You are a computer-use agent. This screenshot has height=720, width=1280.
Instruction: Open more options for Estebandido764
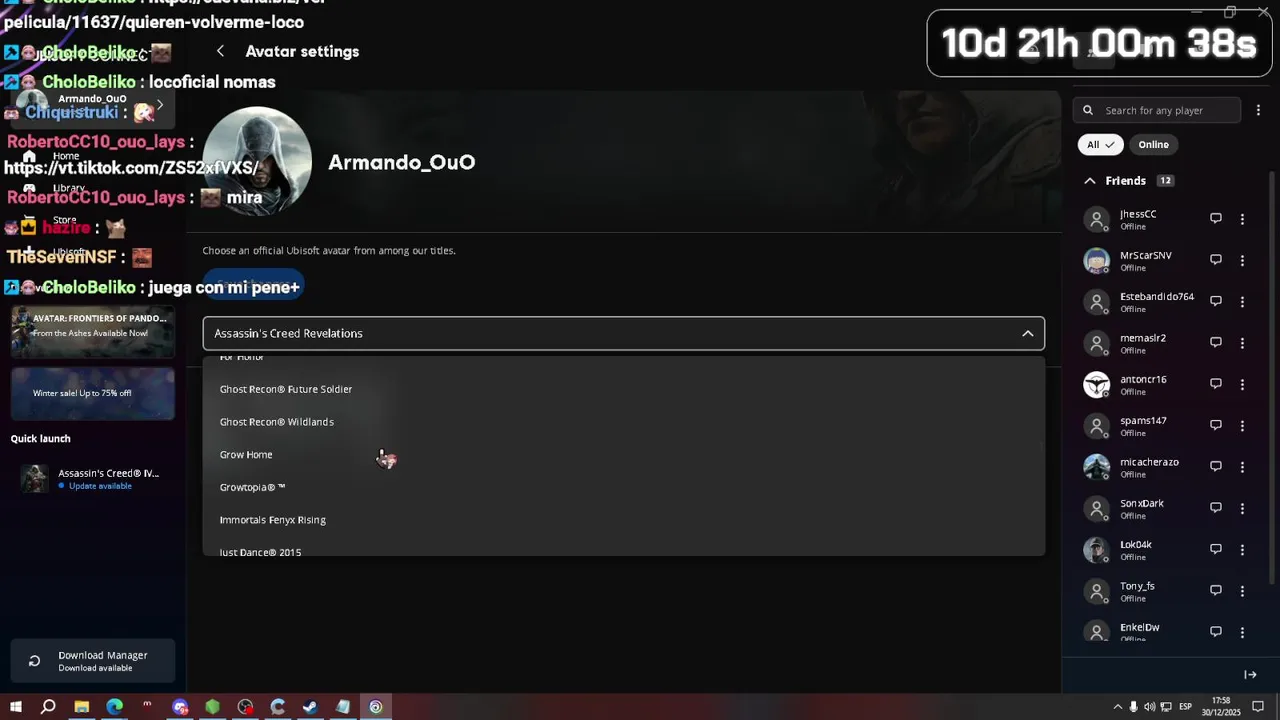(x=1242, y=301)
